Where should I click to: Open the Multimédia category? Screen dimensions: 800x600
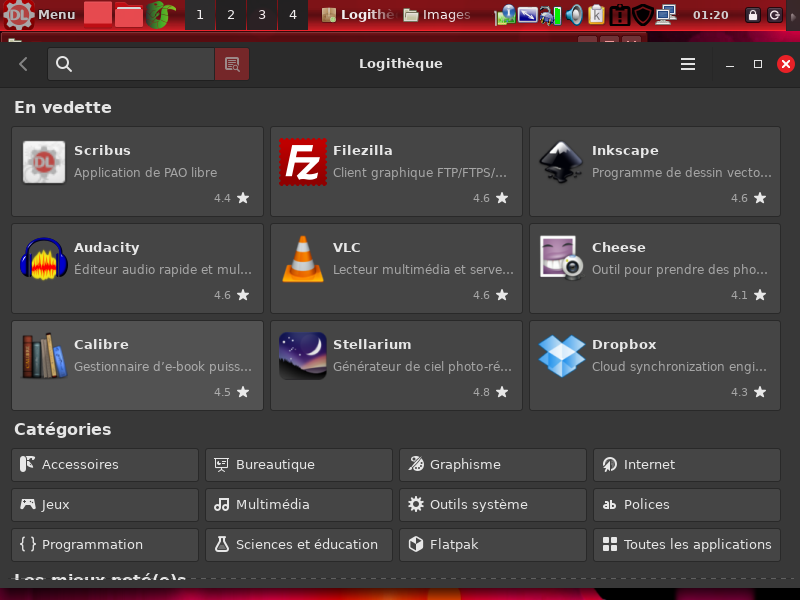pos(299,505)
